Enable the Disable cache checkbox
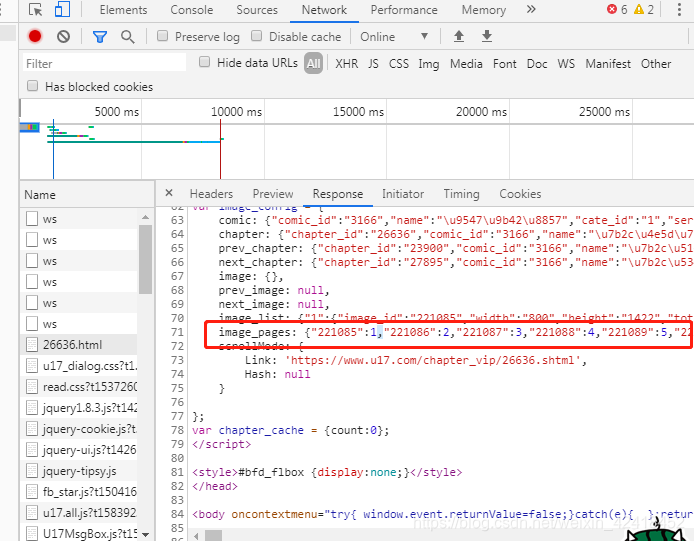Viewport: 694px width, 541px height. [x=257, y=36]
